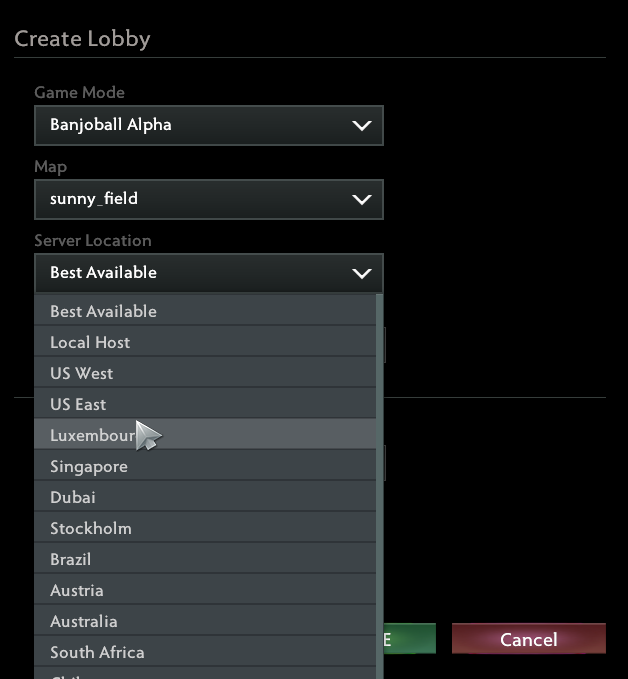Click the partially hidden green Create button

(410, 639)
